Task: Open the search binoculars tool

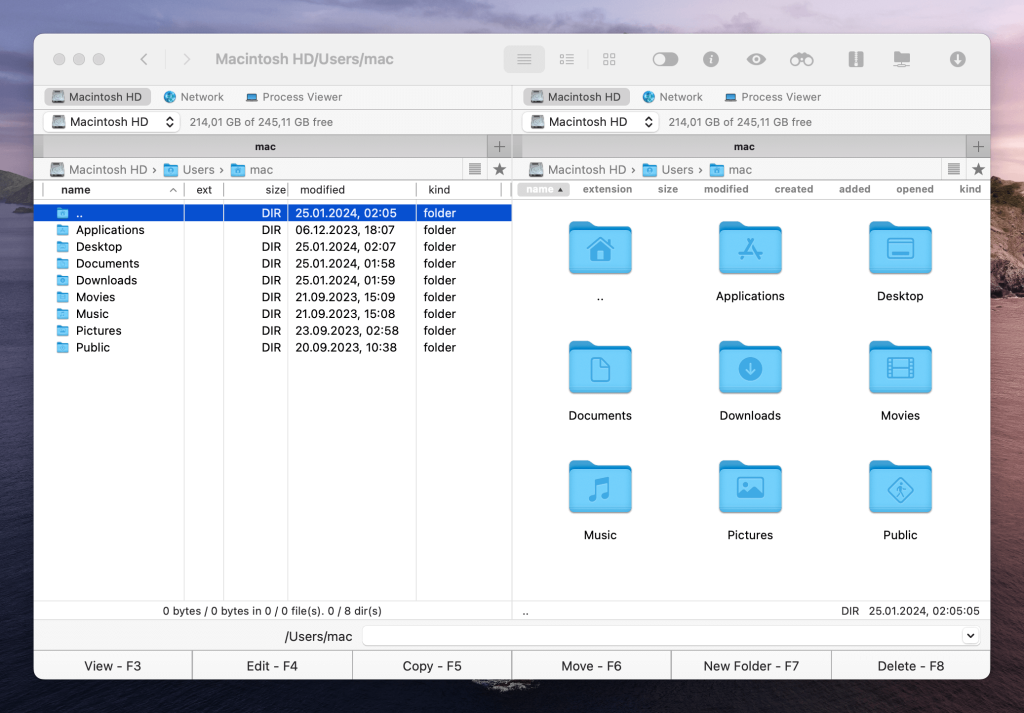Action: click(800, 59)
